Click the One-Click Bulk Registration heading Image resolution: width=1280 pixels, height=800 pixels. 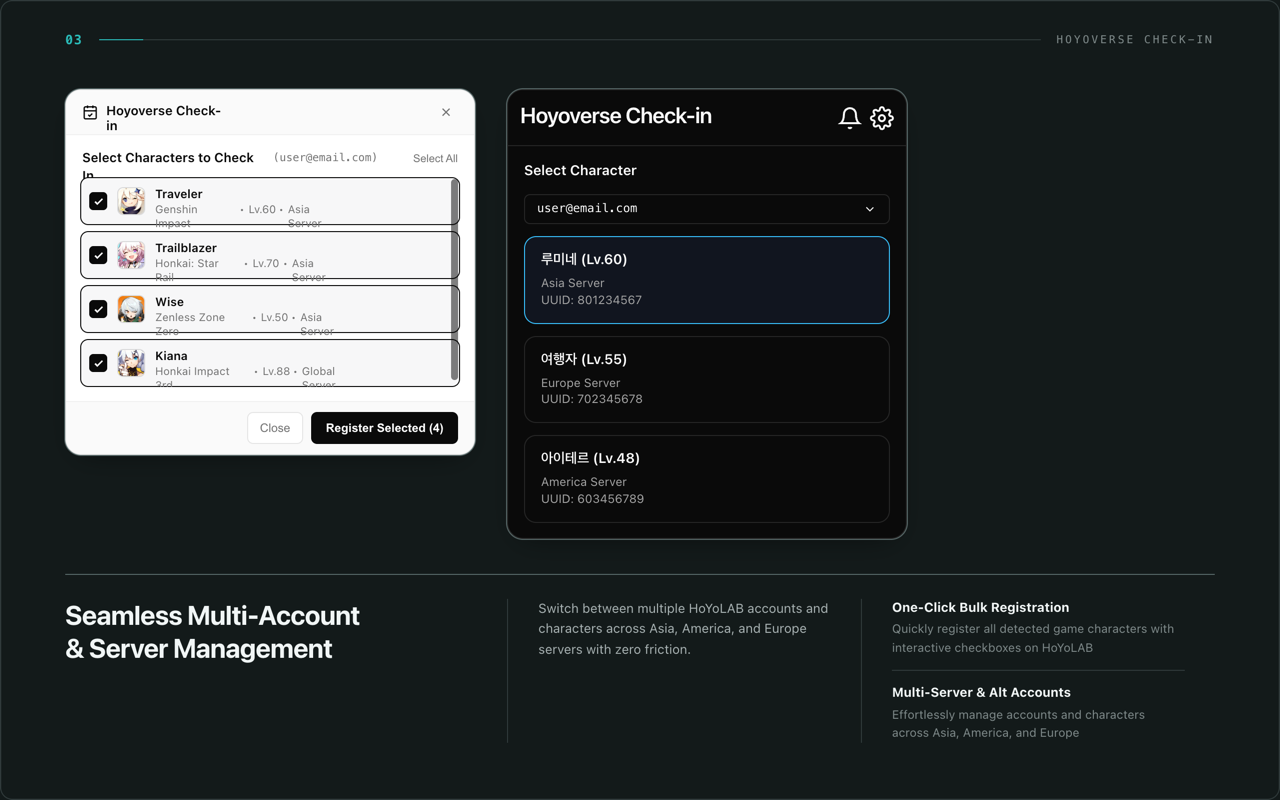click(980, 607)
